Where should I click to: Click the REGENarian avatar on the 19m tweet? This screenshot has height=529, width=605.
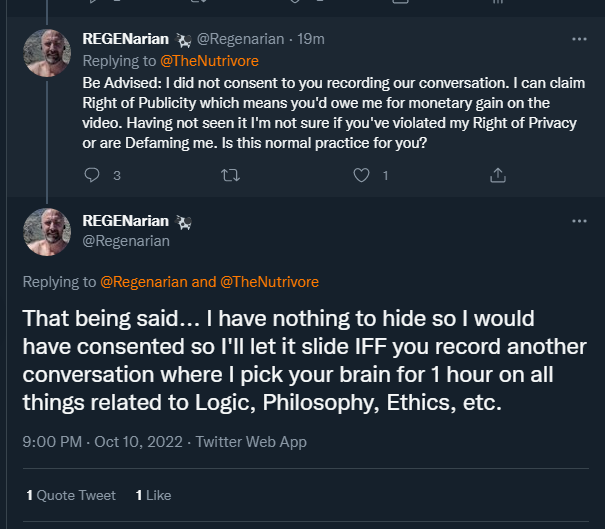point(46,53)
